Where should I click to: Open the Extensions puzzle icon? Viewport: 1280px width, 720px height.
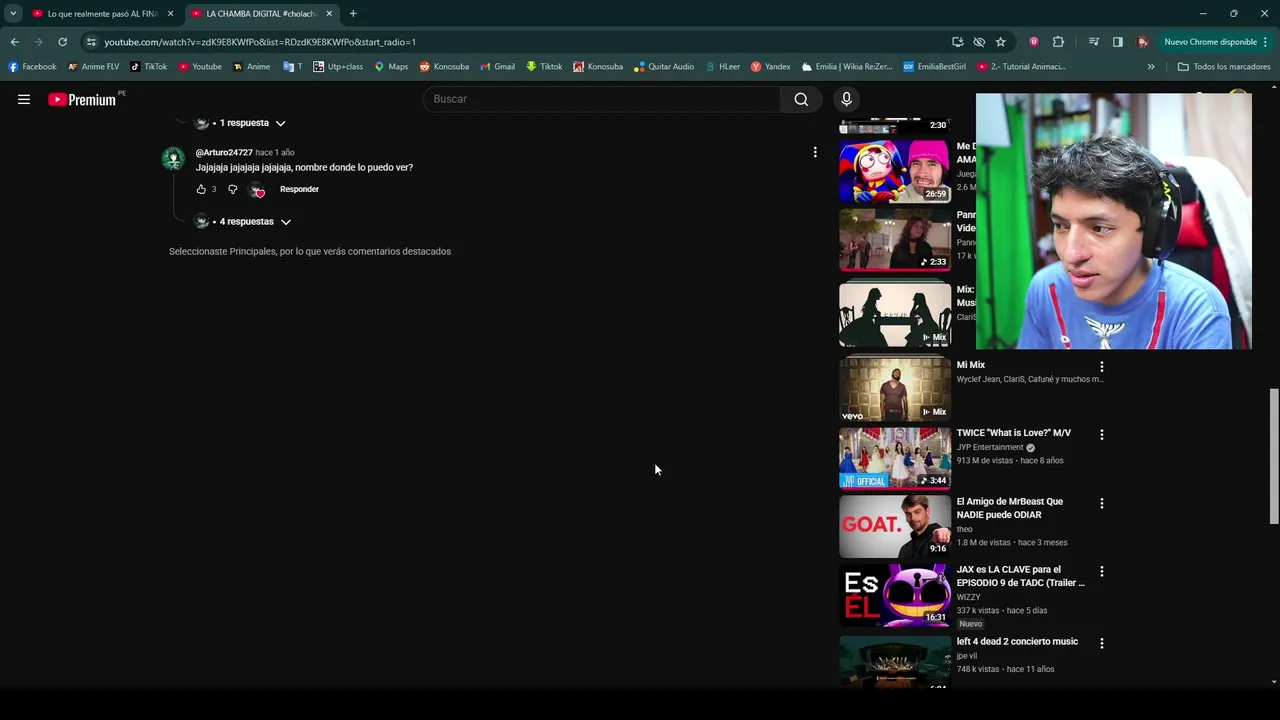1058,42
